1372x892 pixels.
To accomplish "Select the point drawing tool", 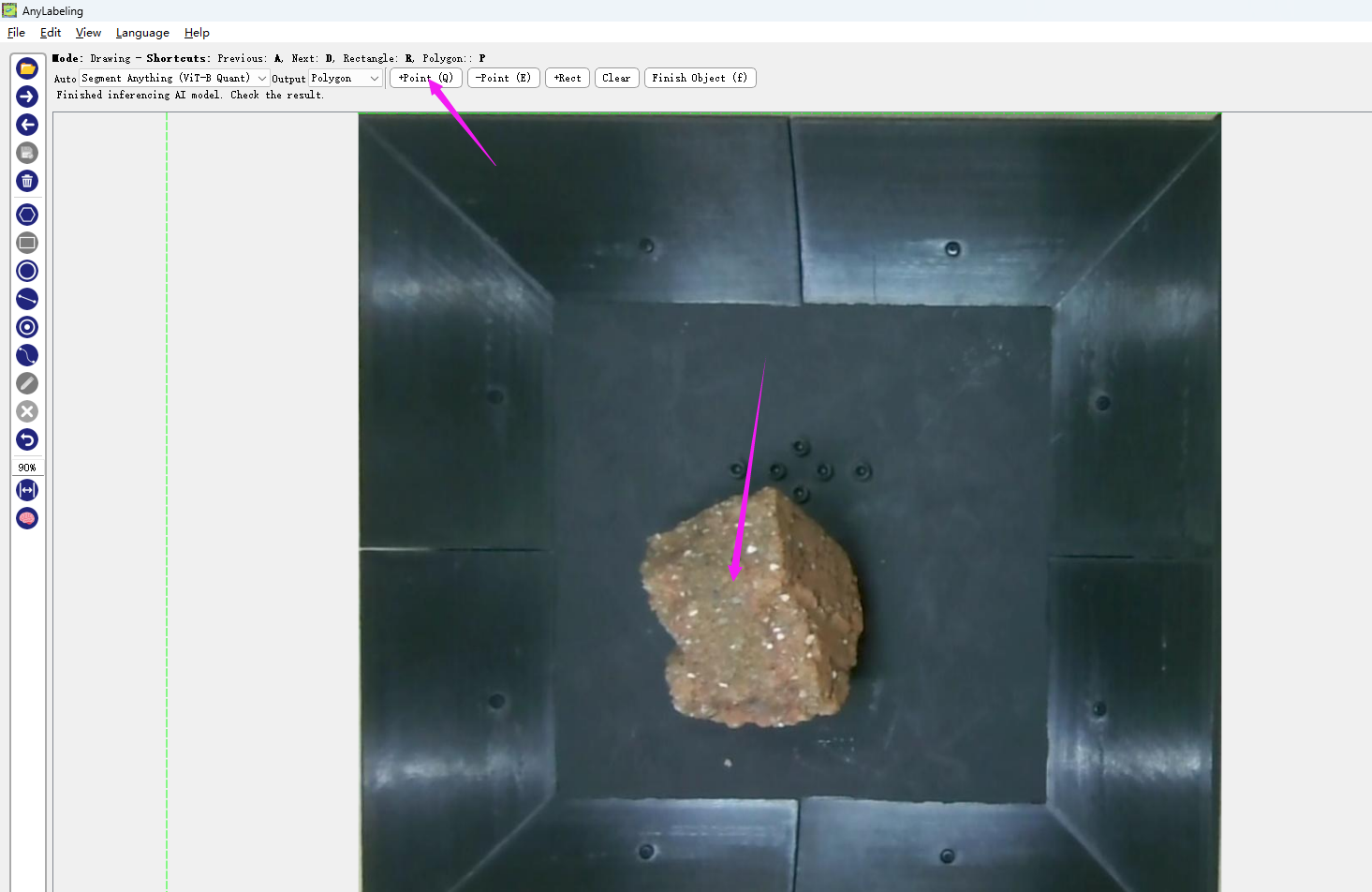I will pyautogui.click(x=27, y=327).
